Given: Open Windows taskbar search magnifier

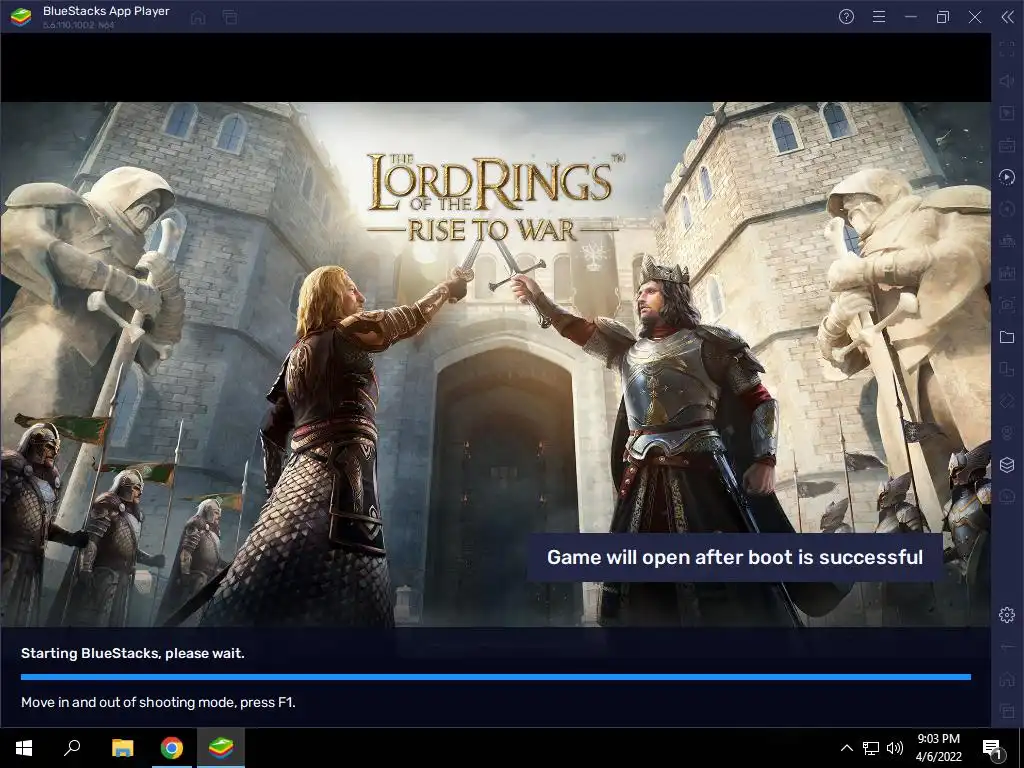Looking at the screenshot, I should pos(72,748).
